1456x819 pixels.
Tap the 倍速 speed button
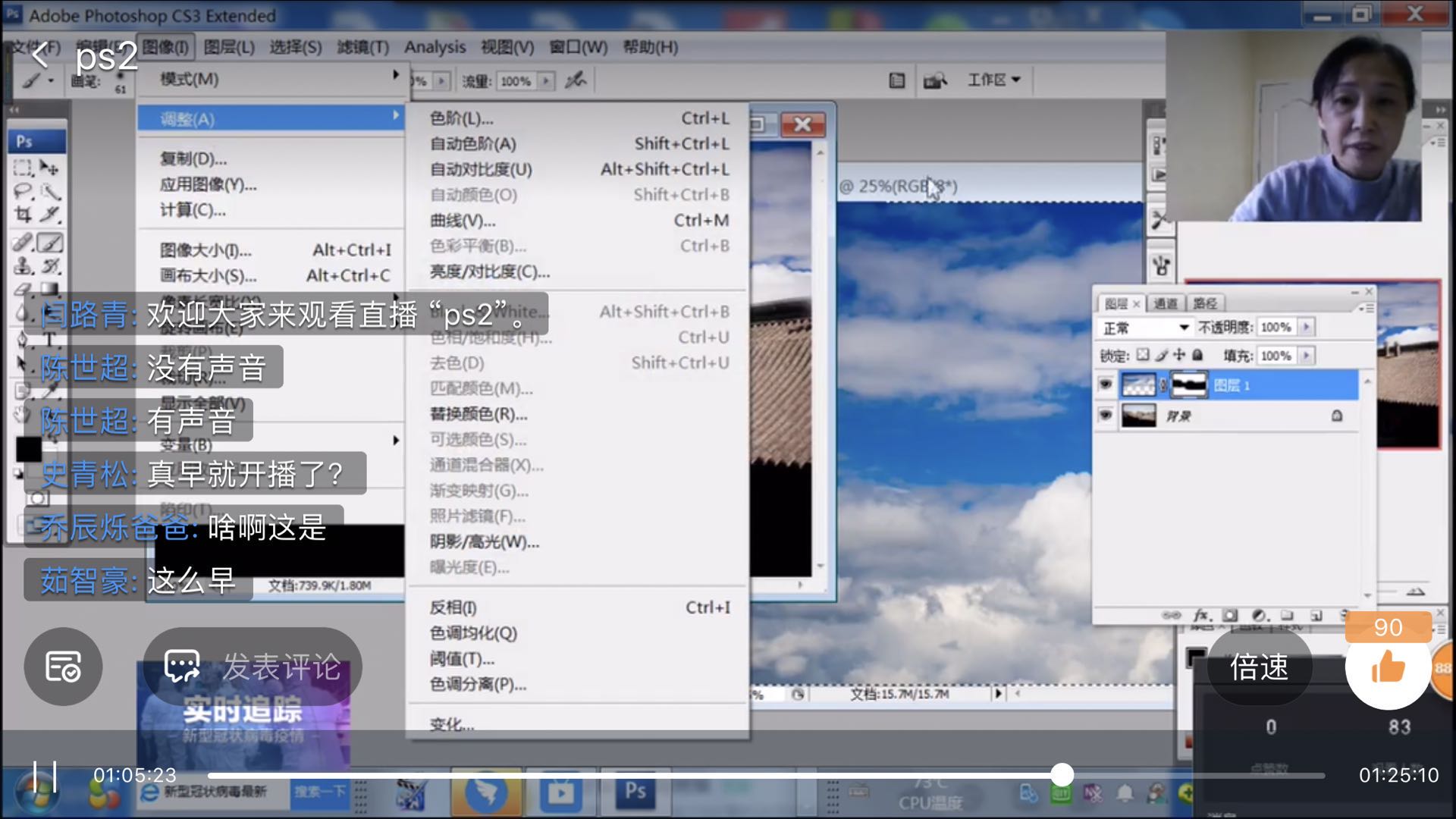(x=1259, y=667)
